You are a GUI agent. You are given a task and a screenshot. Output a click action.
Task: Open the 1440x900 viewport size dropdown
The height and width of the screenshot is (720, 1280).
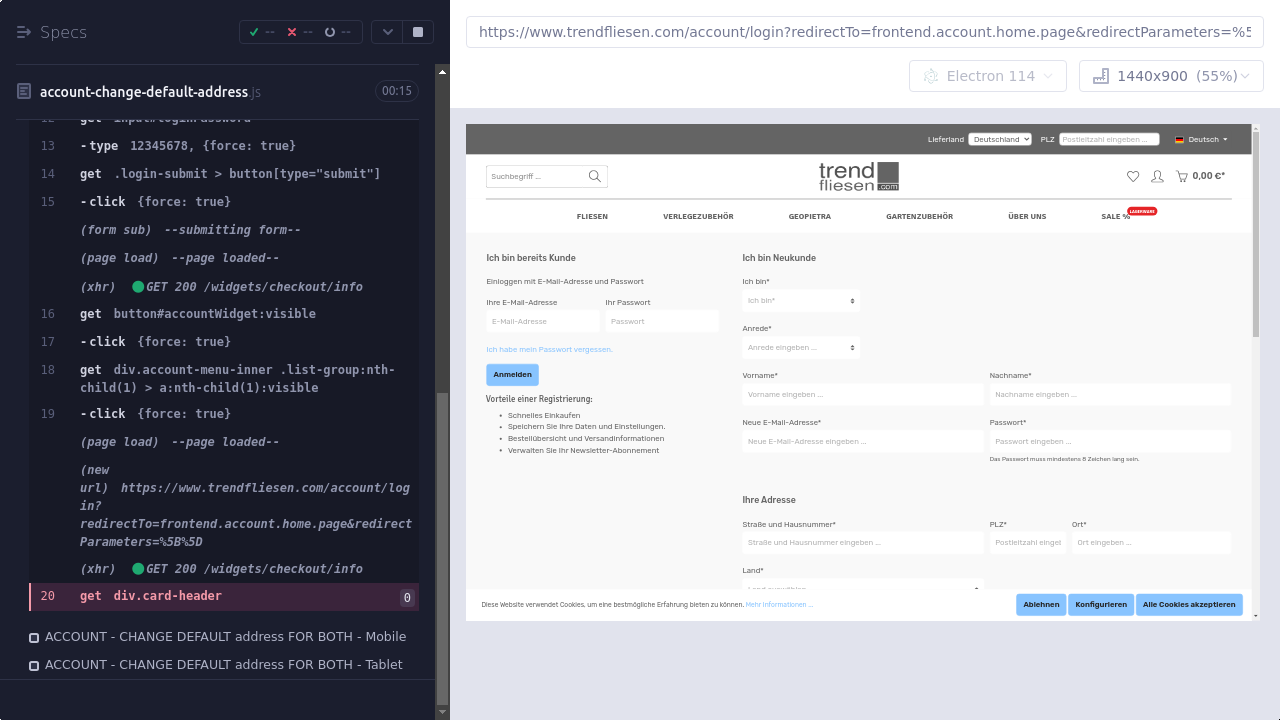pos(1170,76)
